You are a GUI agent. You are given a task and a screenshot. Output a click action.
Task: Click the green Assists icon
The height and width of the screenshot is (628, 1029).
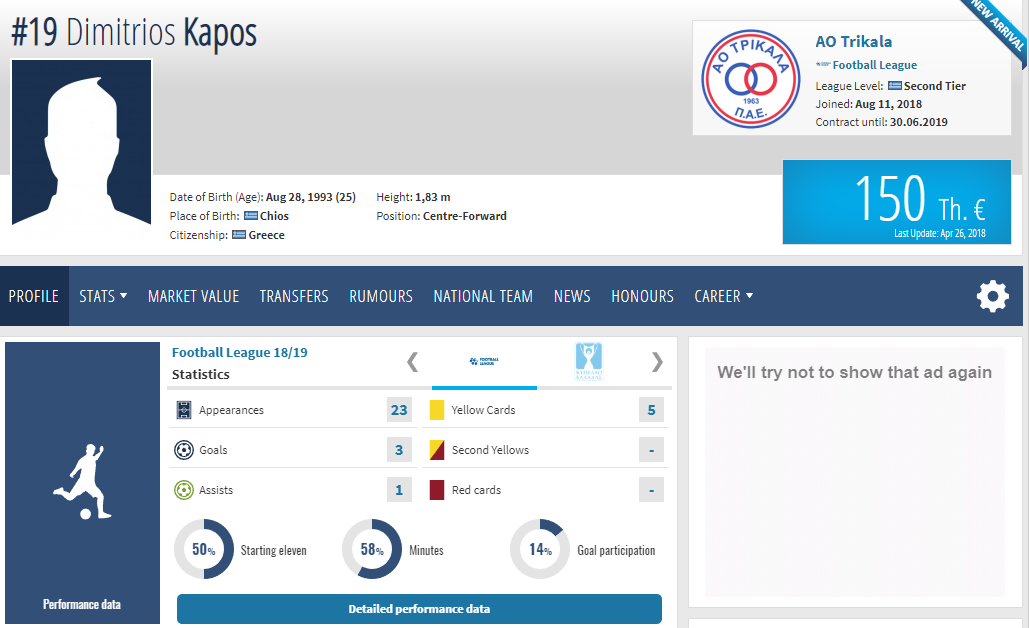click(x=184, y=490)
